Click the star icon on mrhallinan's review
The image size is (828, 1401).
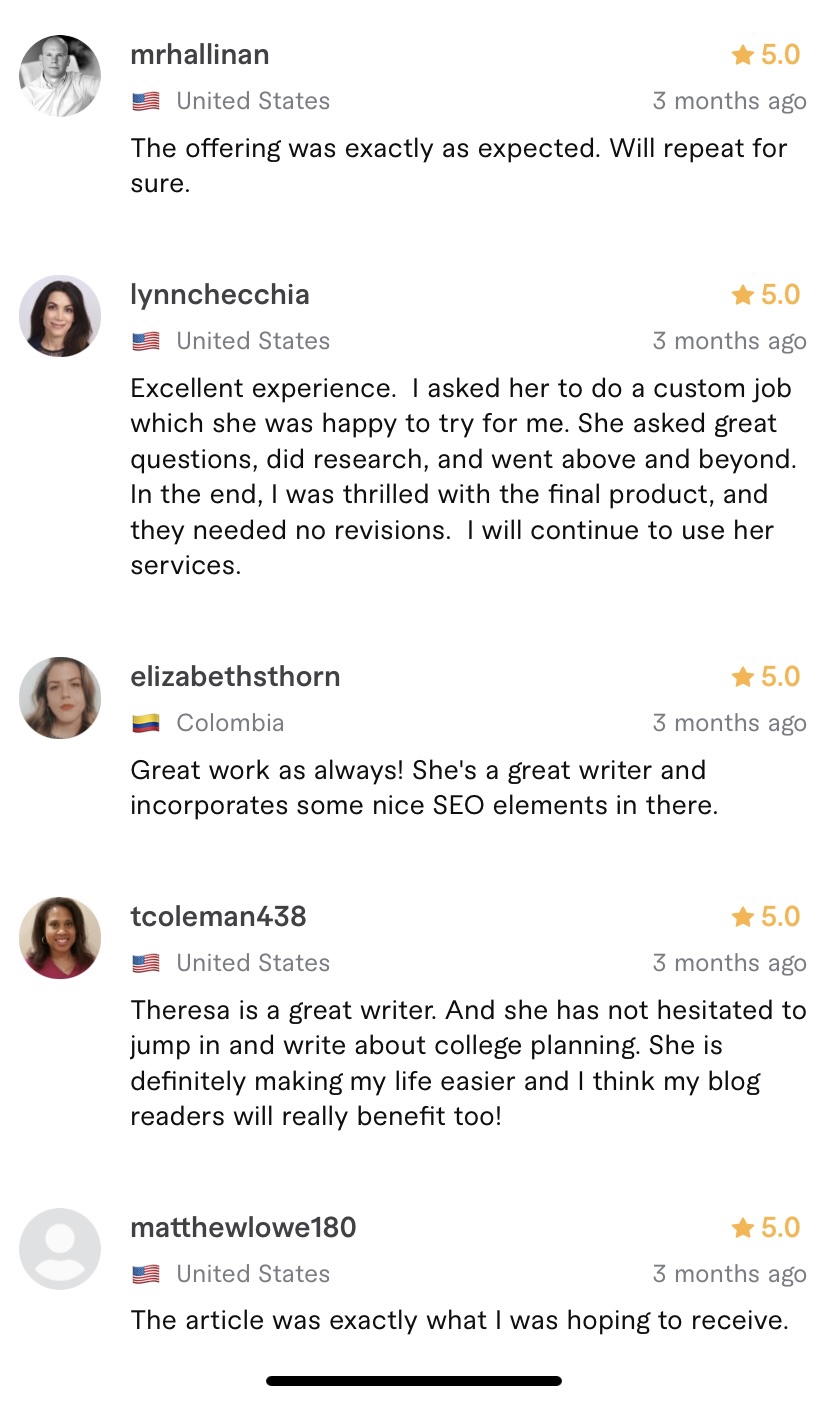tap(742, 55)
